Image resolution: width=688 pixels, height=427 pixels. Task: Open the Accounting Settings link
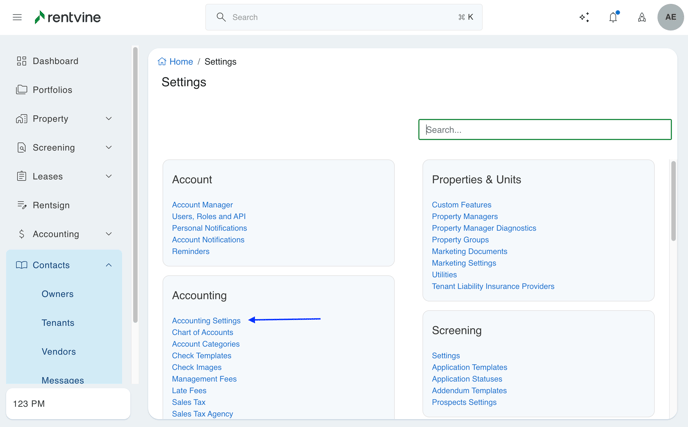206,321
